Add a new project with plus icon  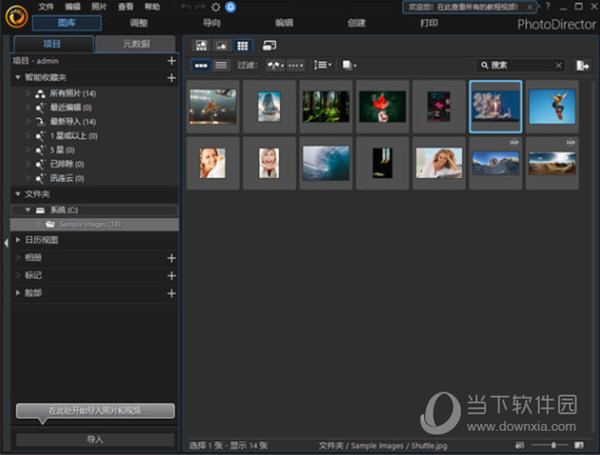(x=171, y=61)
